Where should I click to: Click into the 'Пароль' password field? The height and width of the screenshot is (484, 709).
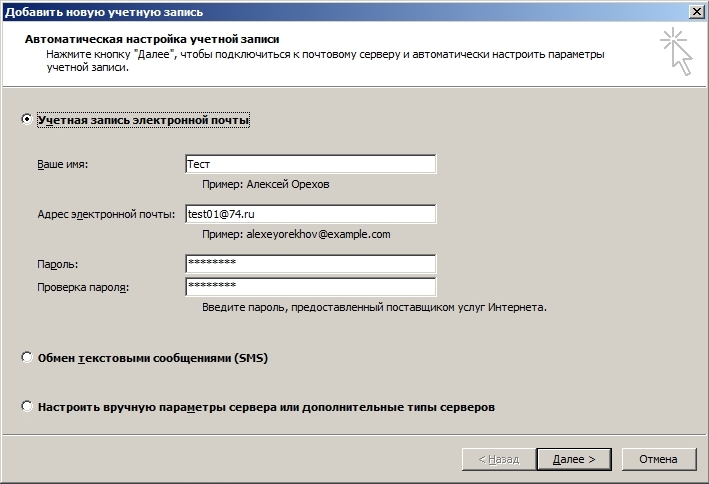coord(311,264)
